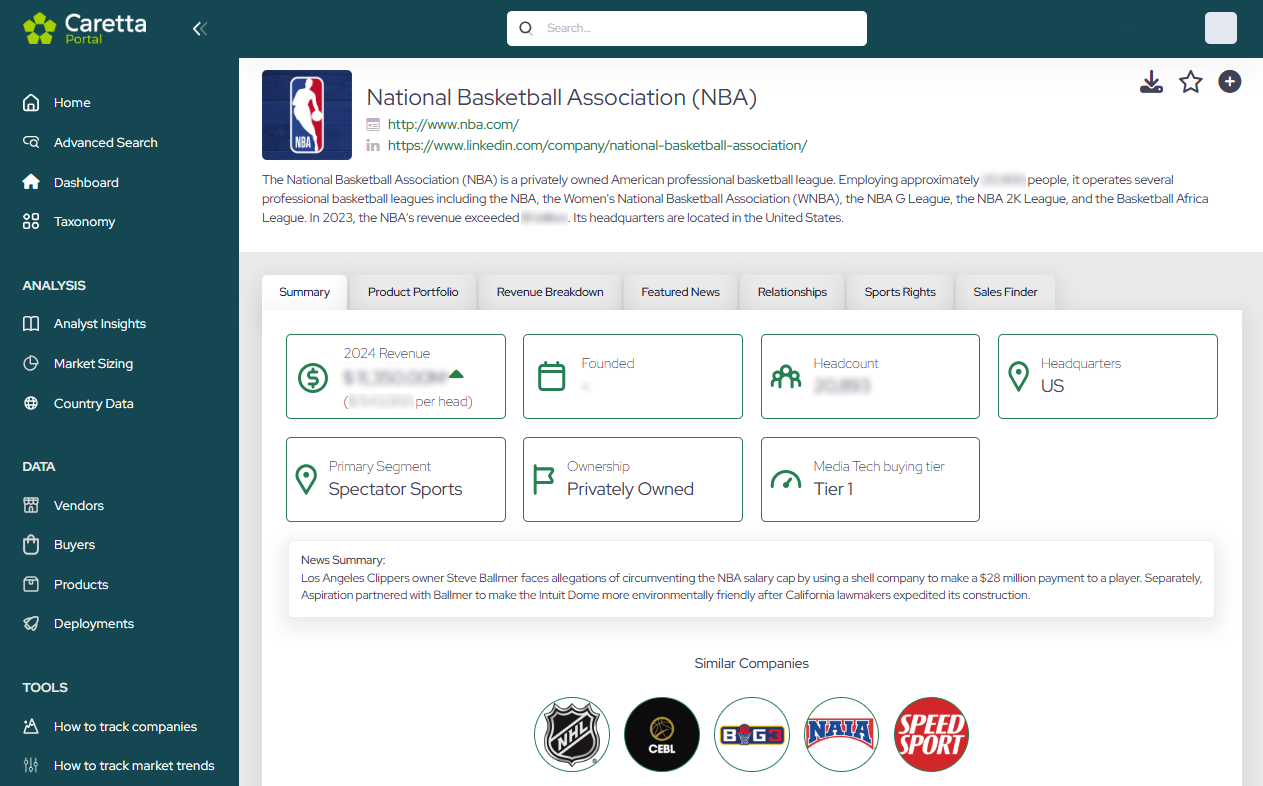Open How to track companies
1263x786 pixels.
pyautogui.click(x=125, y=727)
